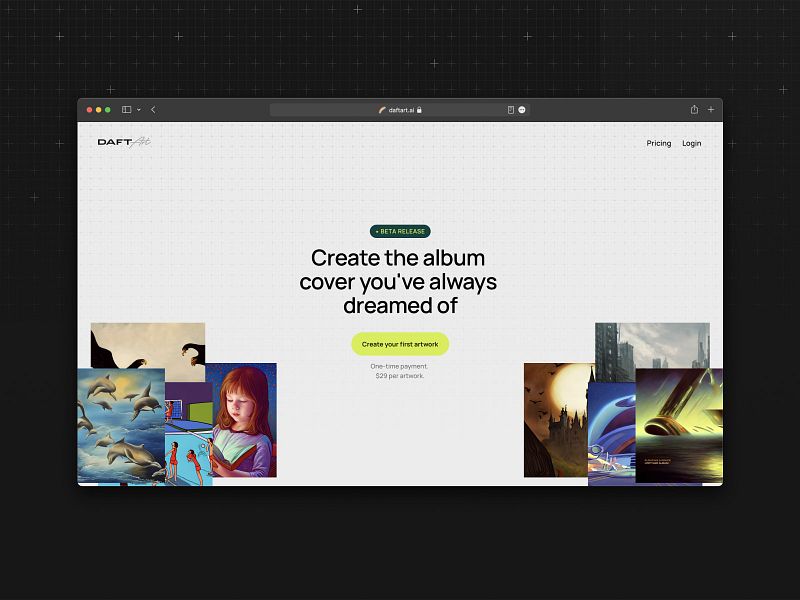Click the 'One-time payment.' text
Screen dimensions: 800x600
pyautogui.click(x=399, y=366)
